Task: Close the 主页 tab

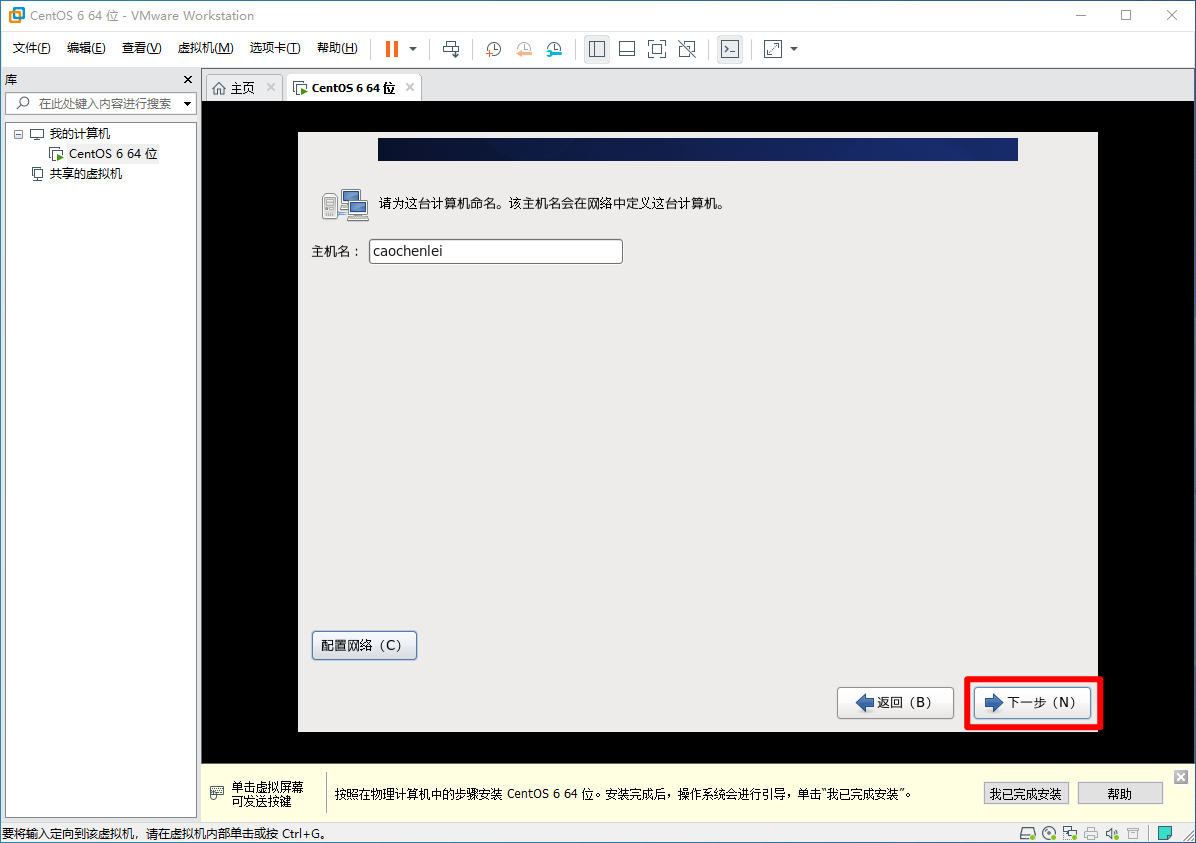Action: pyautogui.click(x=271, y=88)
